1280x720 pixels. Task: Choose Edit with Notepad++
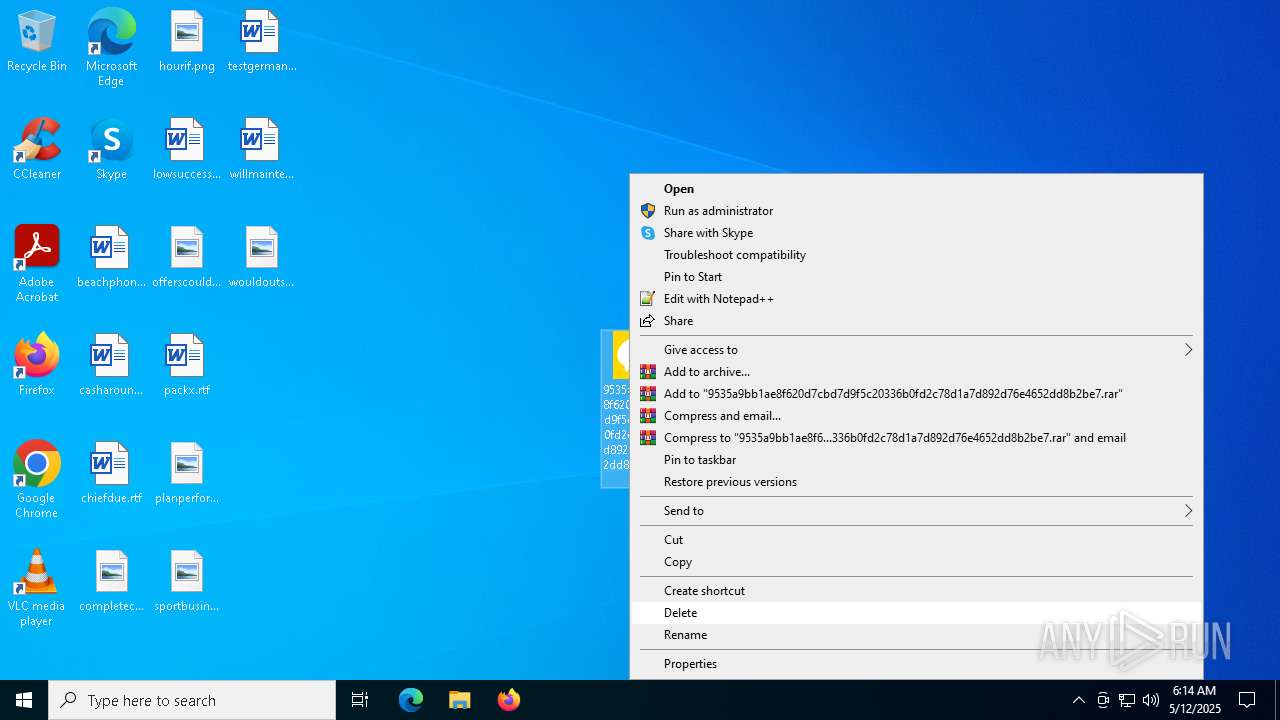tap(916, 299)
